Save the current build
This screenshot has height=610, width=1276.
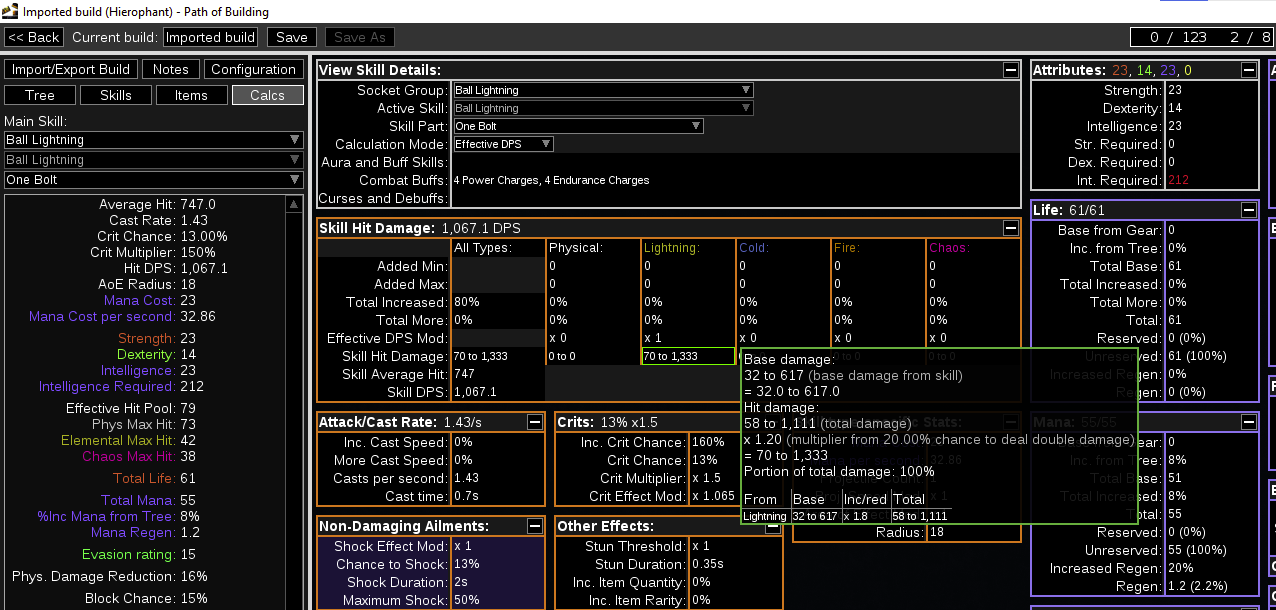point(292,37)
